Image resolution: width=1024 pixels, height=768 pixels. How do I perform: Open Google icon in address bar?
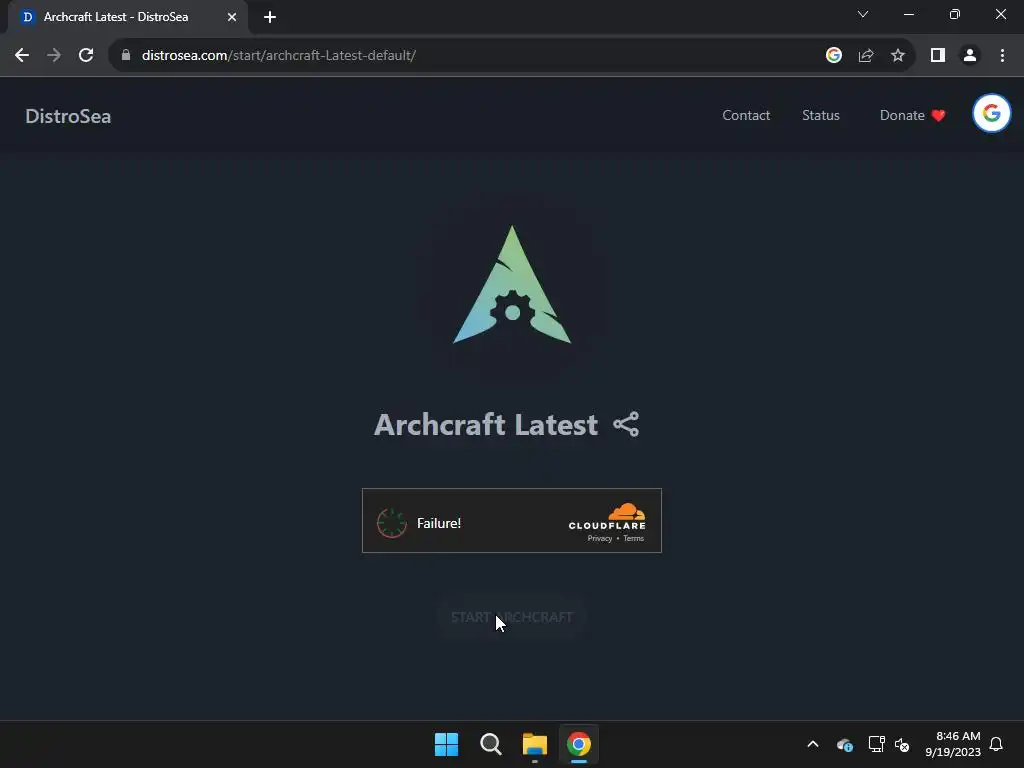pyautogui.click(x=833, y=56)
